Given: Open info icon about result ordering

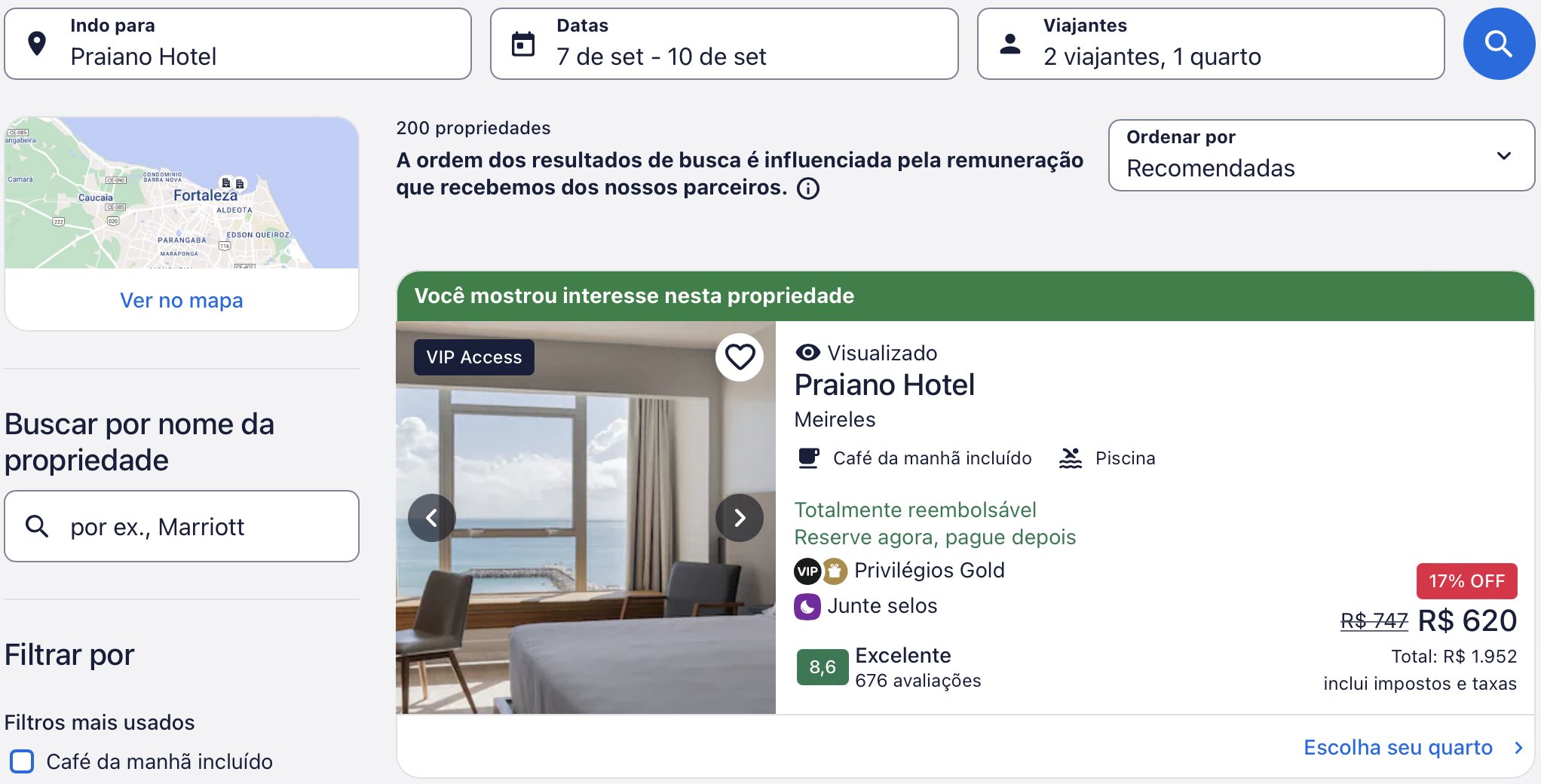Looking at the screenshot, I should pos(808,188).
